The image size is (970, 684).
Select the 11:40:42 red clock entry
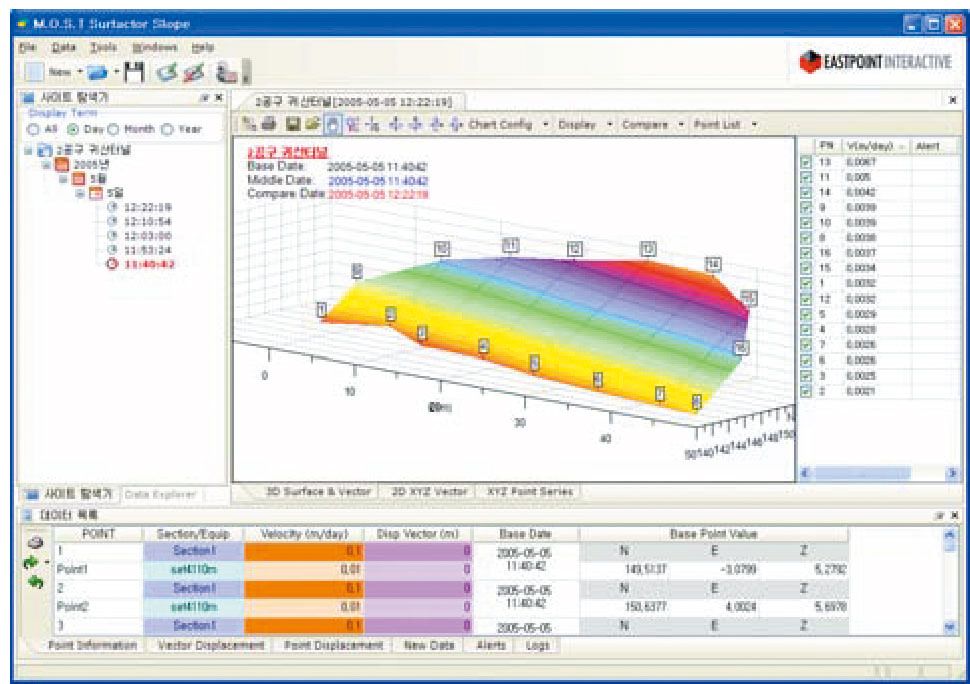click(x=150, y=265)
